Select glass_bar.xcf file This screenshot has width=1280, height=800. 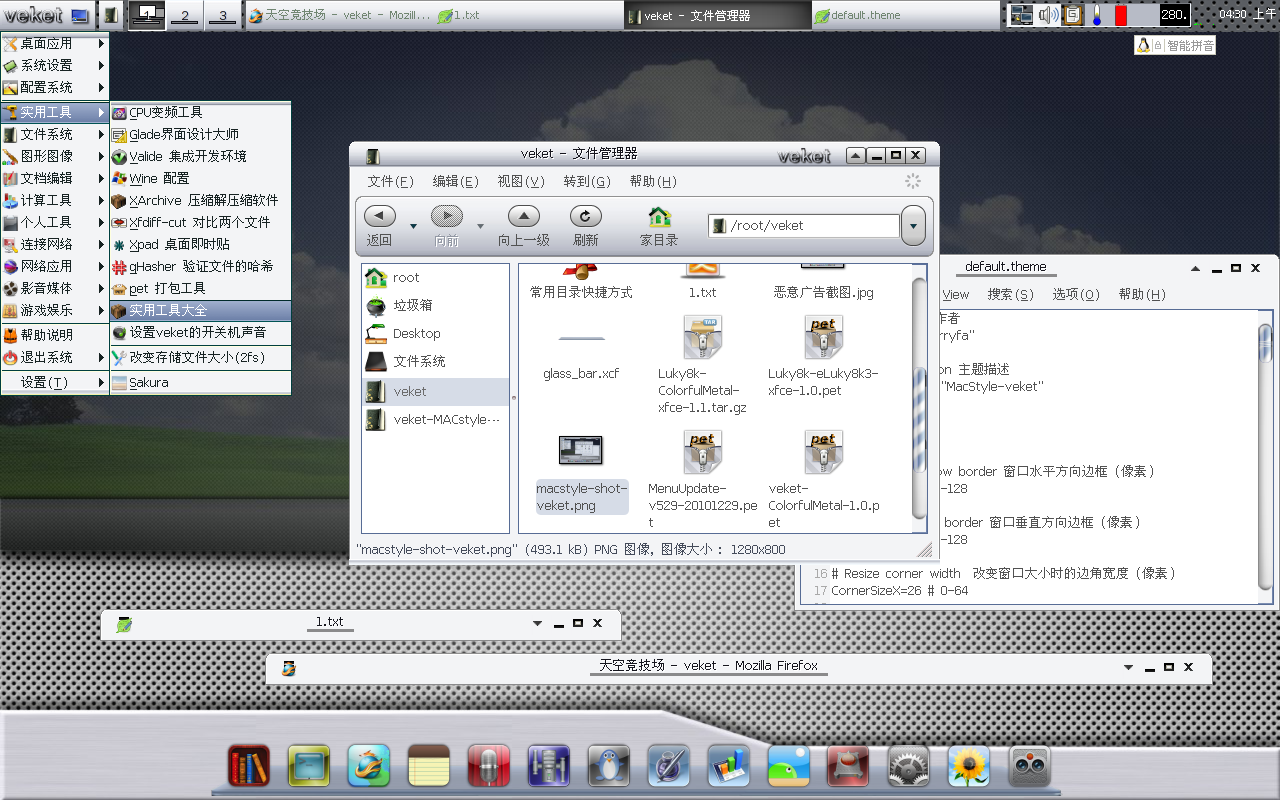tap(581, 359)
